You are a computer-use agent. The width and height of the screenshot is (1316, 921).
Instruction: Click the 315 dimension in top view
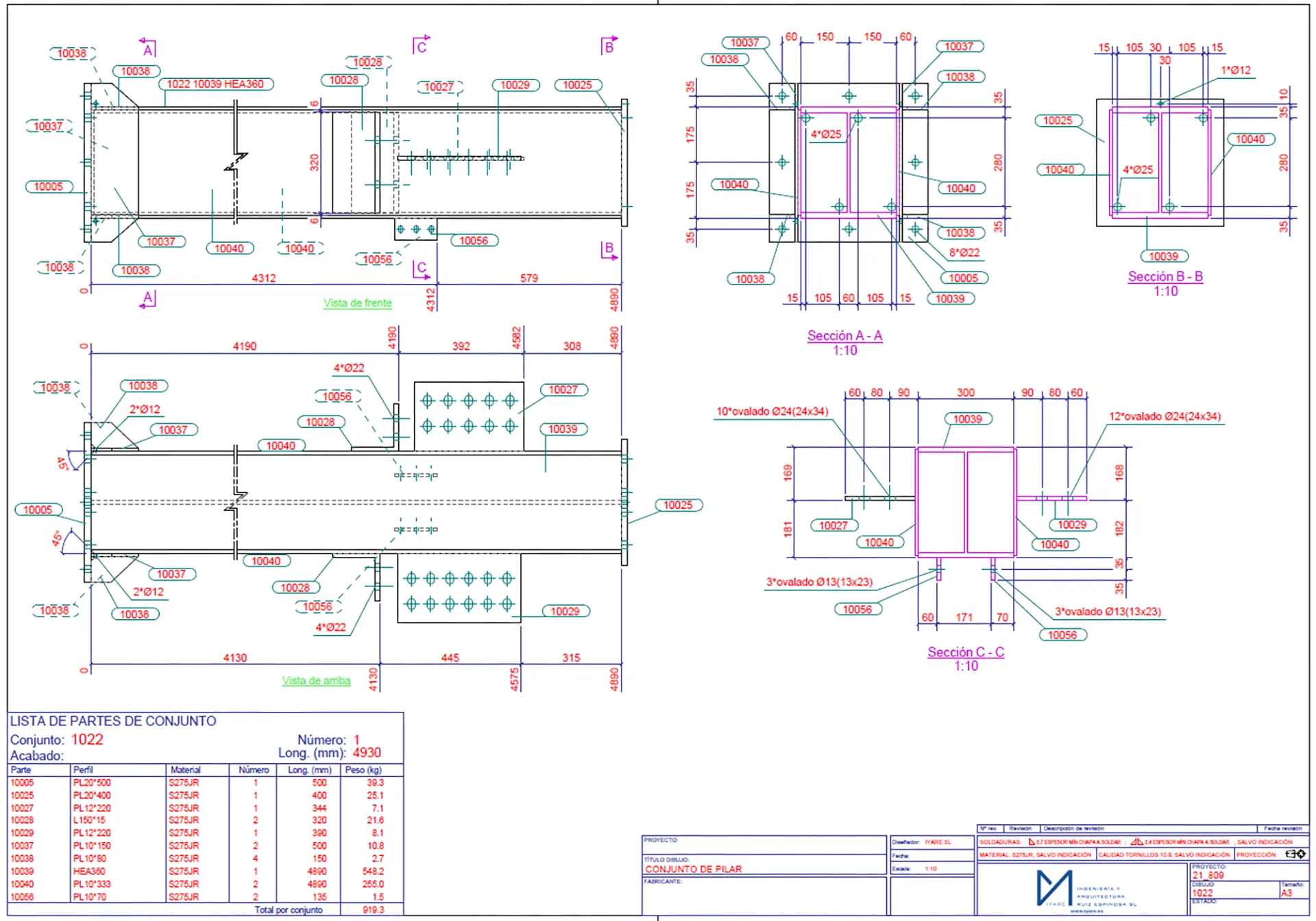pyautogui.click(x=572, y=658)
